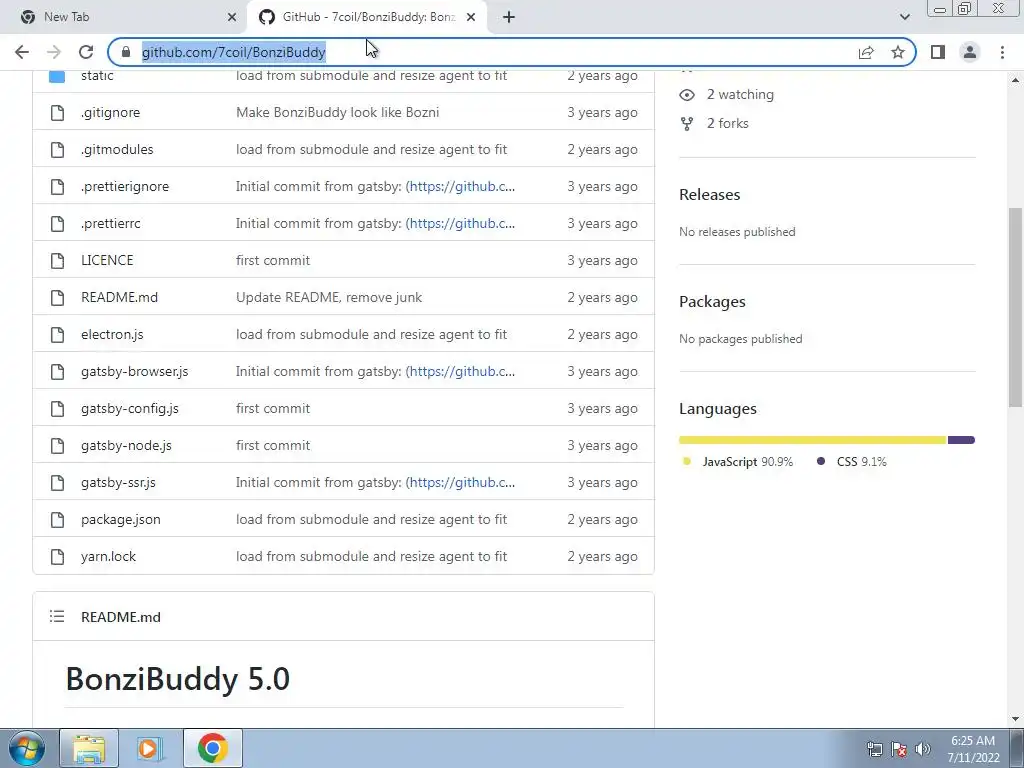Reload the GitHub page
This screenshot has height=768, width=1024.
[x=86, y=52]
